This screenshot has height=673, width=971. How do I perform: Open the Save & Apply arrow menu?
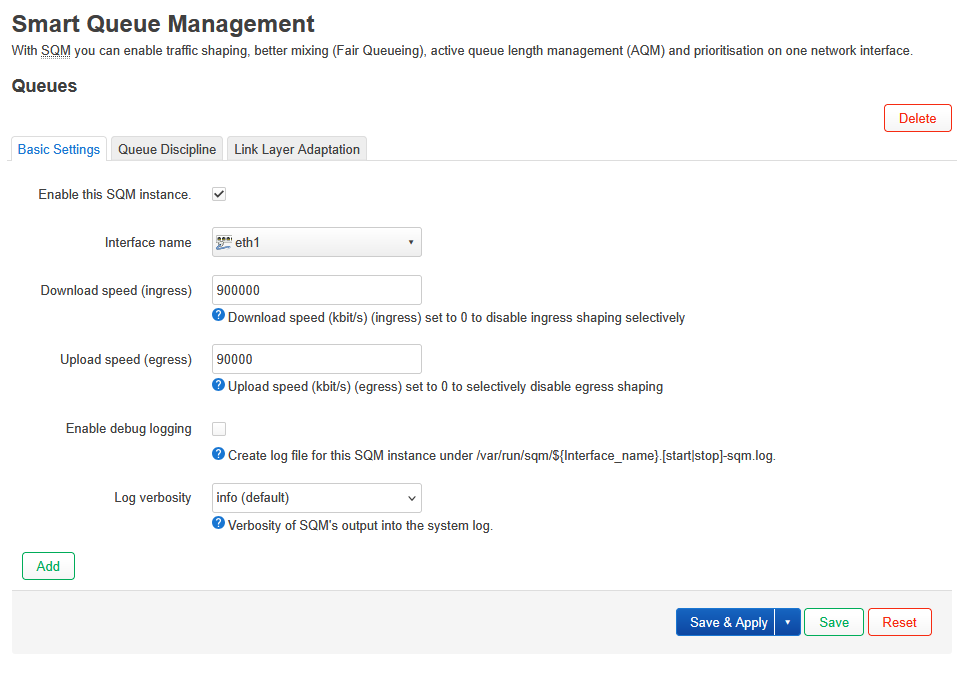(788, 622)
